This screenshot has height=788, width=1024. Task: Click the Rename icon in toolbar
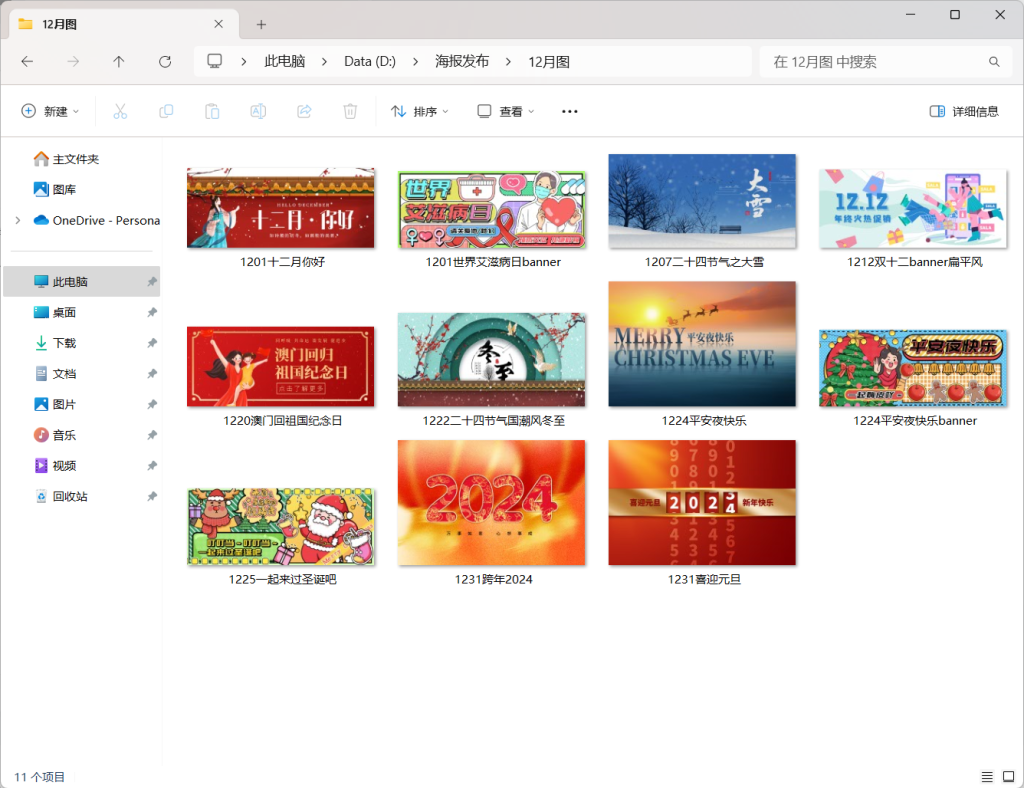[x=258, y=111]
